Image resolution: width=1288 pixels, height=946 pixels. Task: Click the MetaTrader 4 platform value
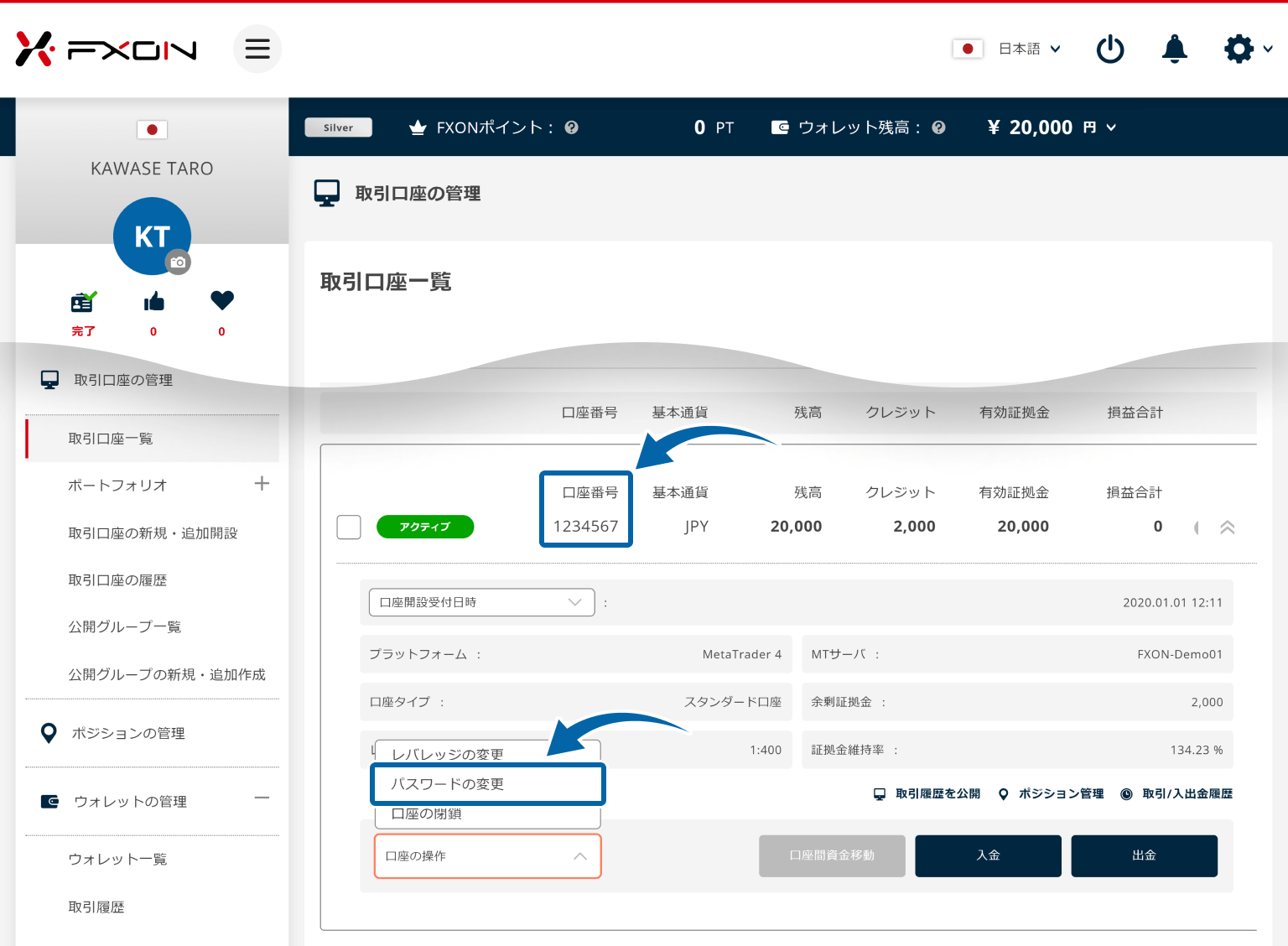point(742,655)
